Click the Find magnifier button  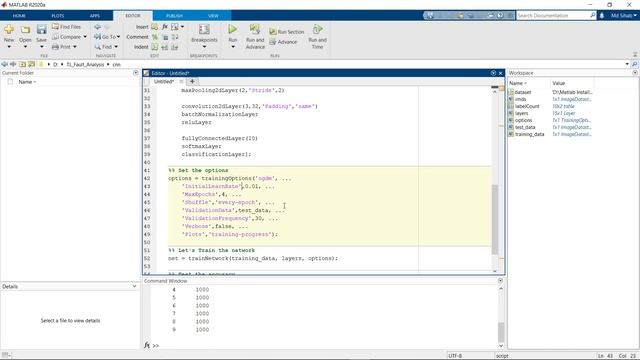106,47
